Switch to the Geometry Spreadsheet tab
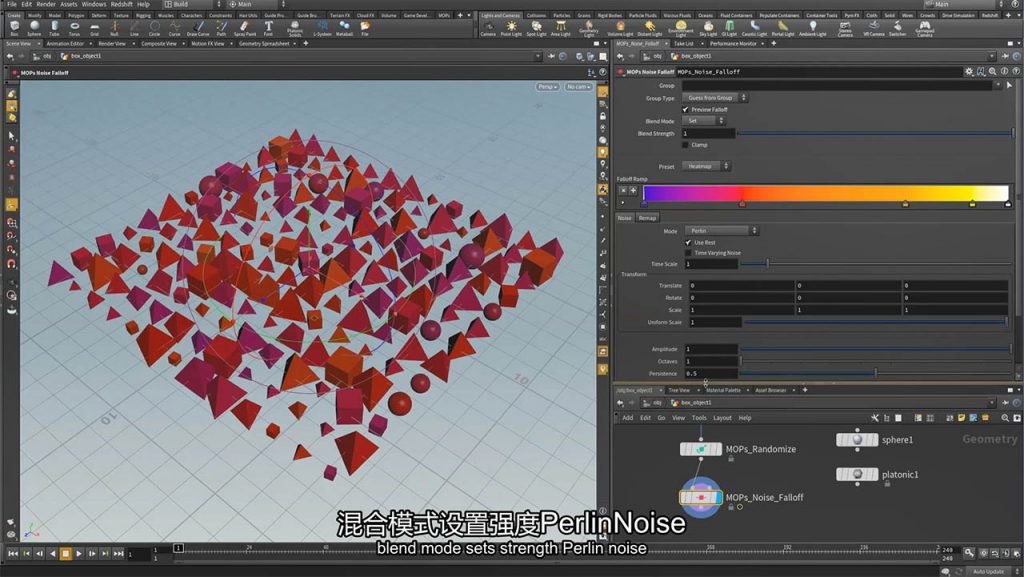Image resolution: width=1024 pixels, height=577 pixels. pyautogui.click(x=264, y=44)
